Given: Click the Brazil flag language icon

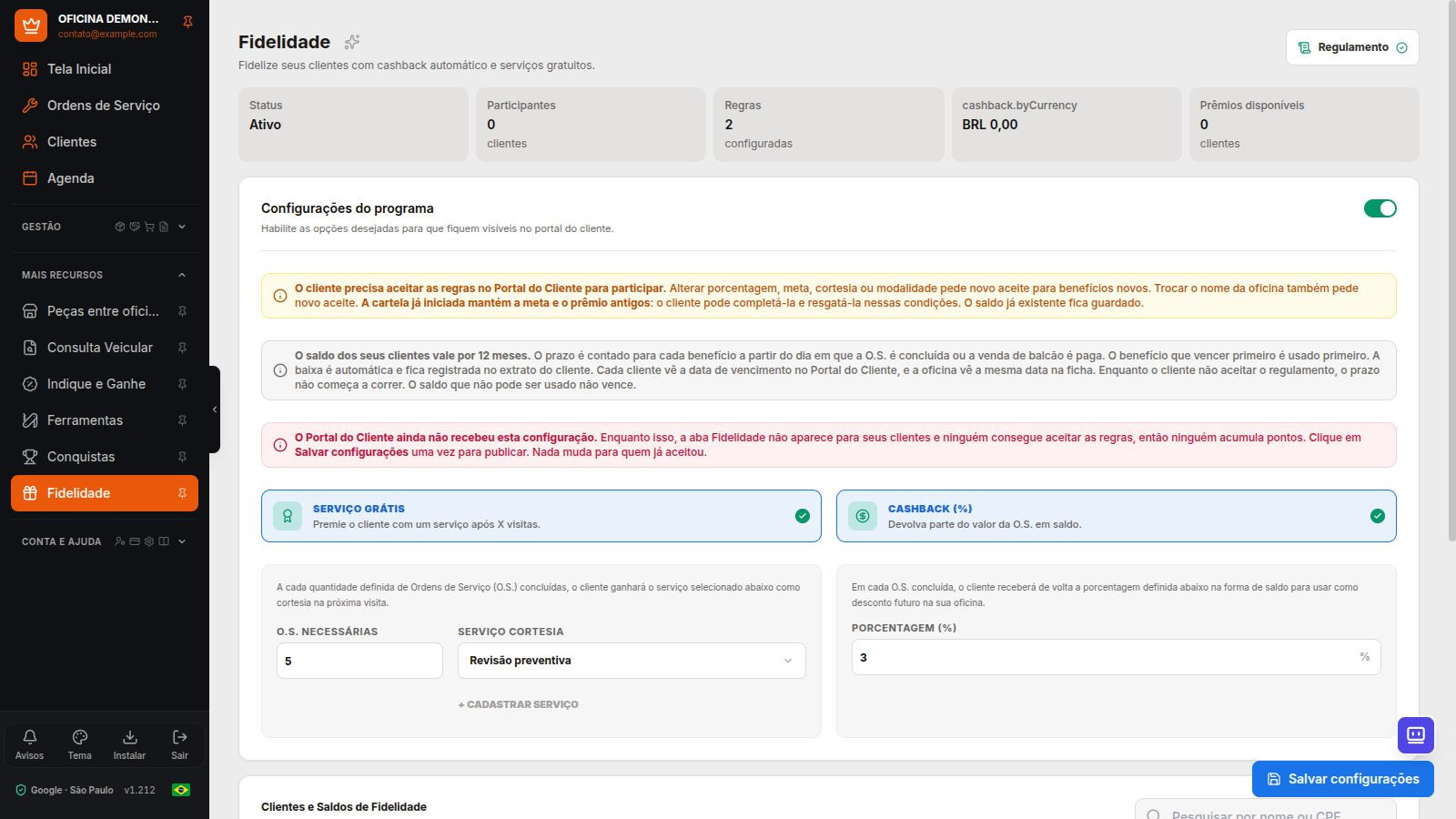Looking at the screenshot, I should [181, 790].
